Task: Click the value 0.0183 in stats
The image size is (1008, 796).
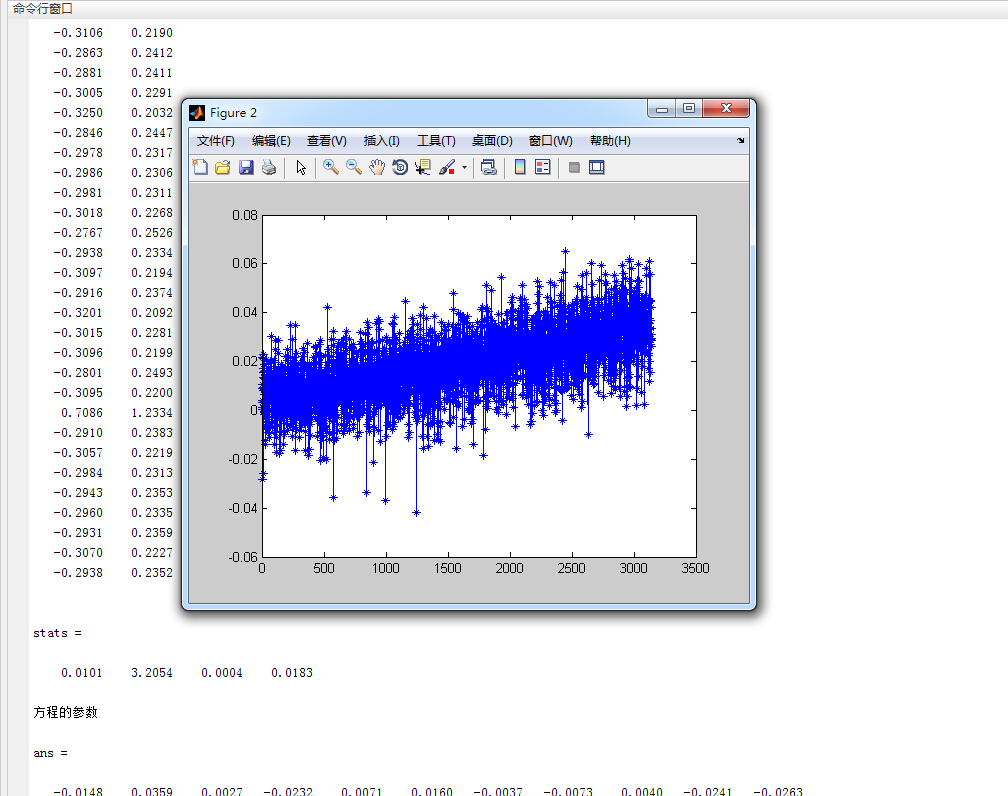Action: (x=292, y=673)
